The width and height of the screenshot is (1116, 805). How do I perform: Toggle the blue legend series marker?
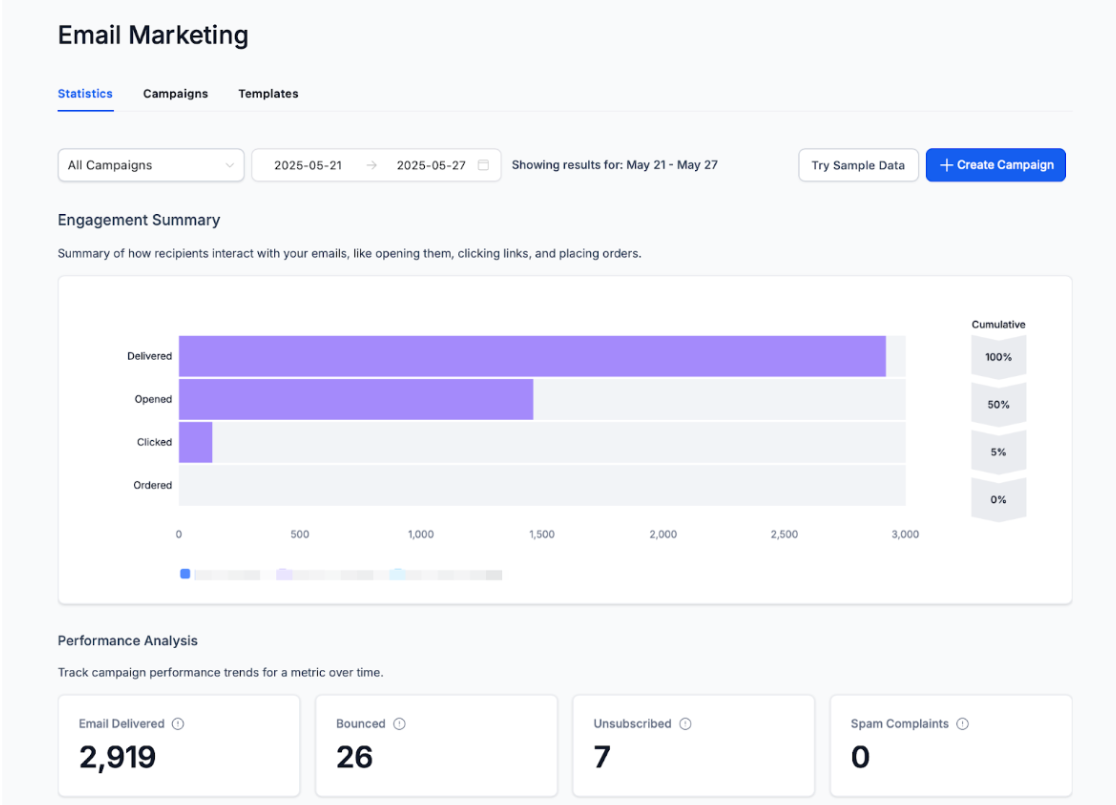pos(185,574)
